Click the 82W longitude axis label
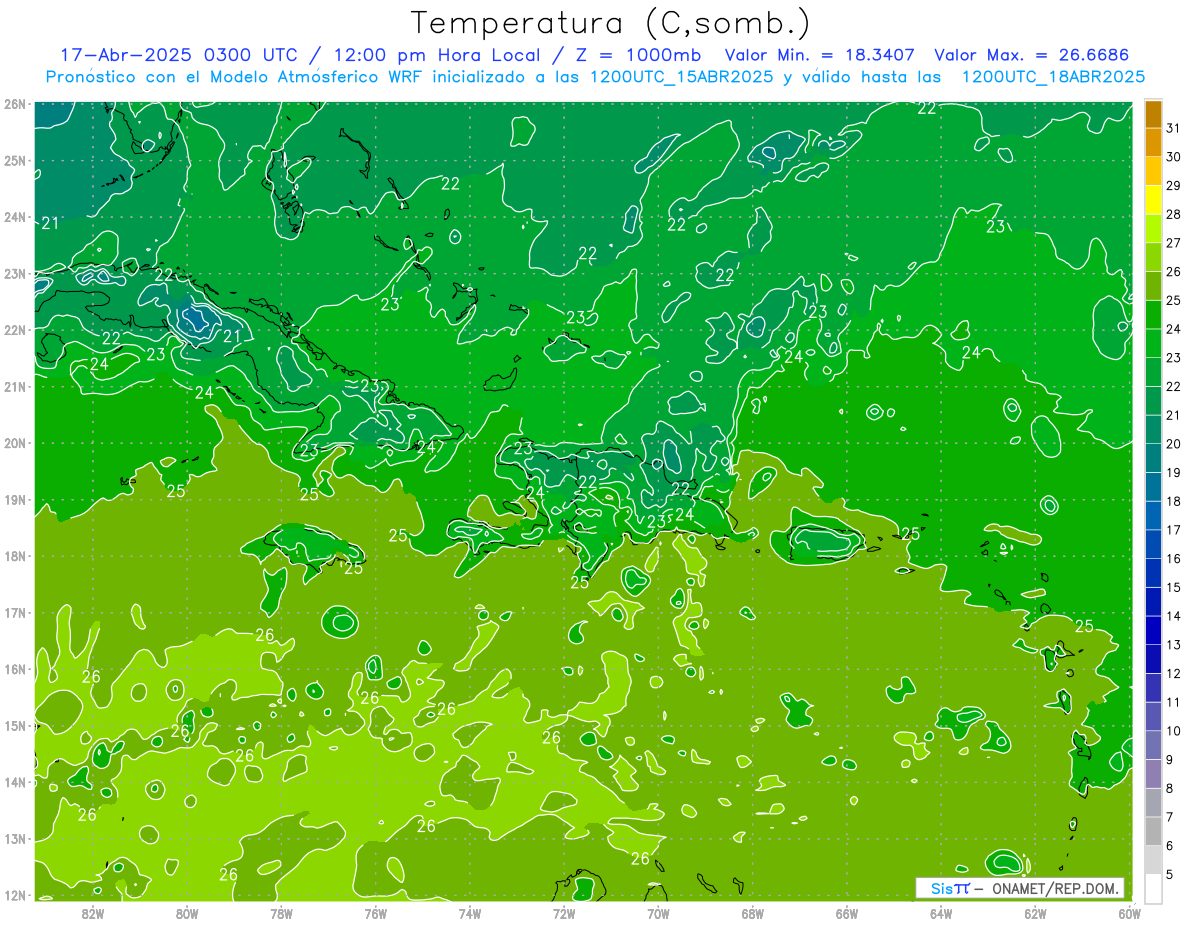The width and height of the screenshot is (1200, 927). [x=93, y=913]
